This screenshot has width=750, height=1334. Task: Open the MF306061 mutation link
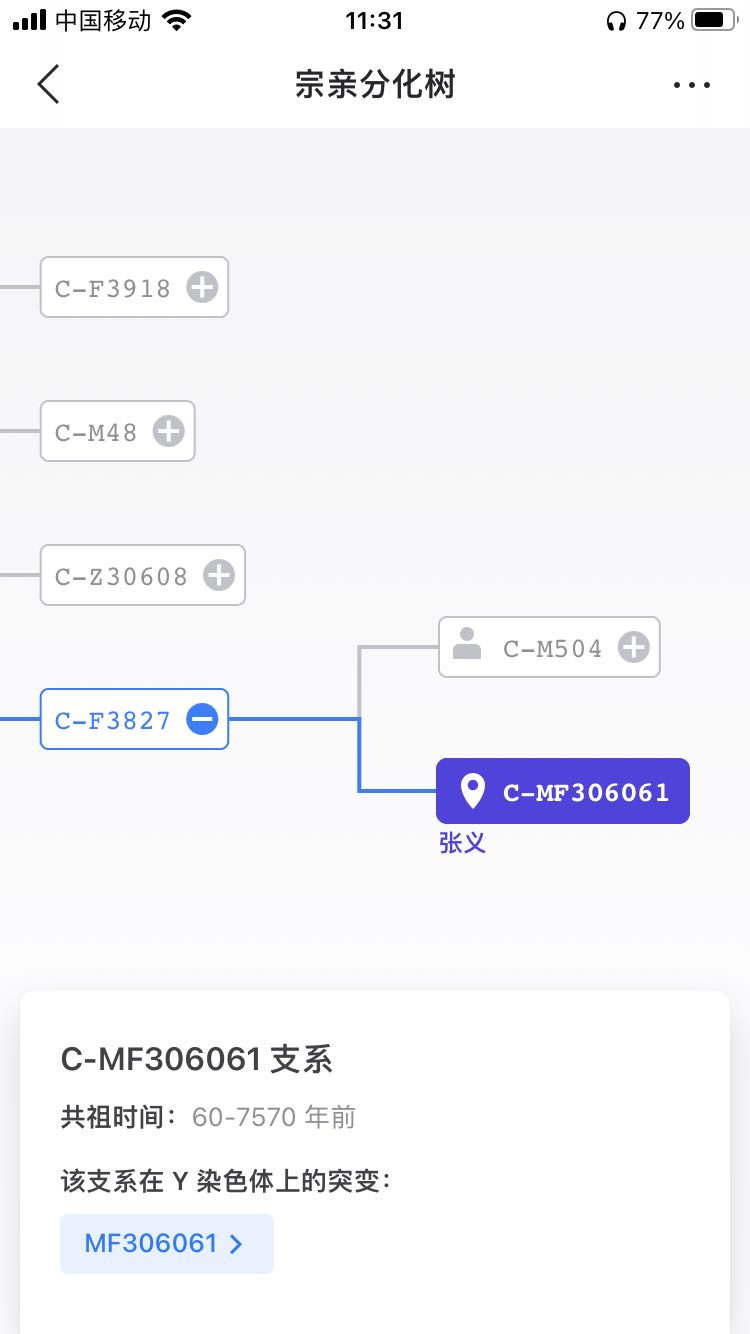click(x=166, y=1243)
